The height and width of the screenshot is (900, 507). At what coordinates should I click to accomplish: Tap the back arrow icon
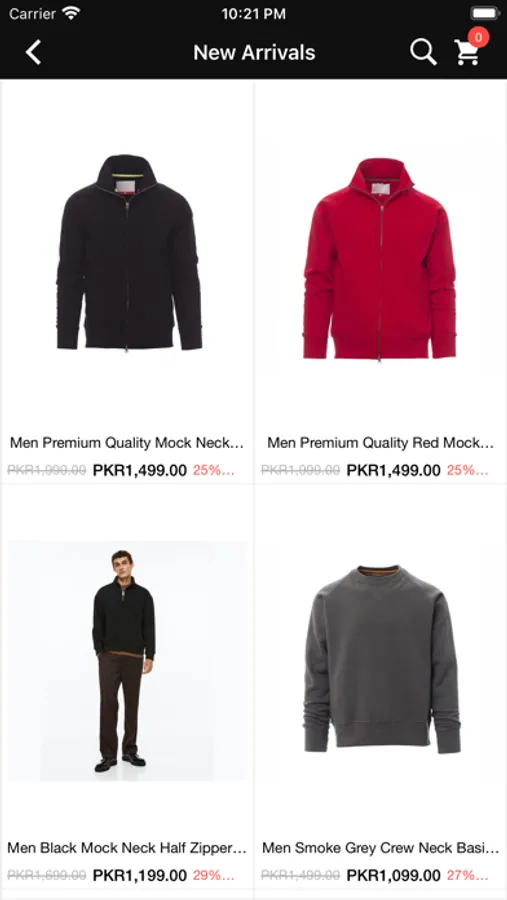pyautogui.click(x=33, y=52)
